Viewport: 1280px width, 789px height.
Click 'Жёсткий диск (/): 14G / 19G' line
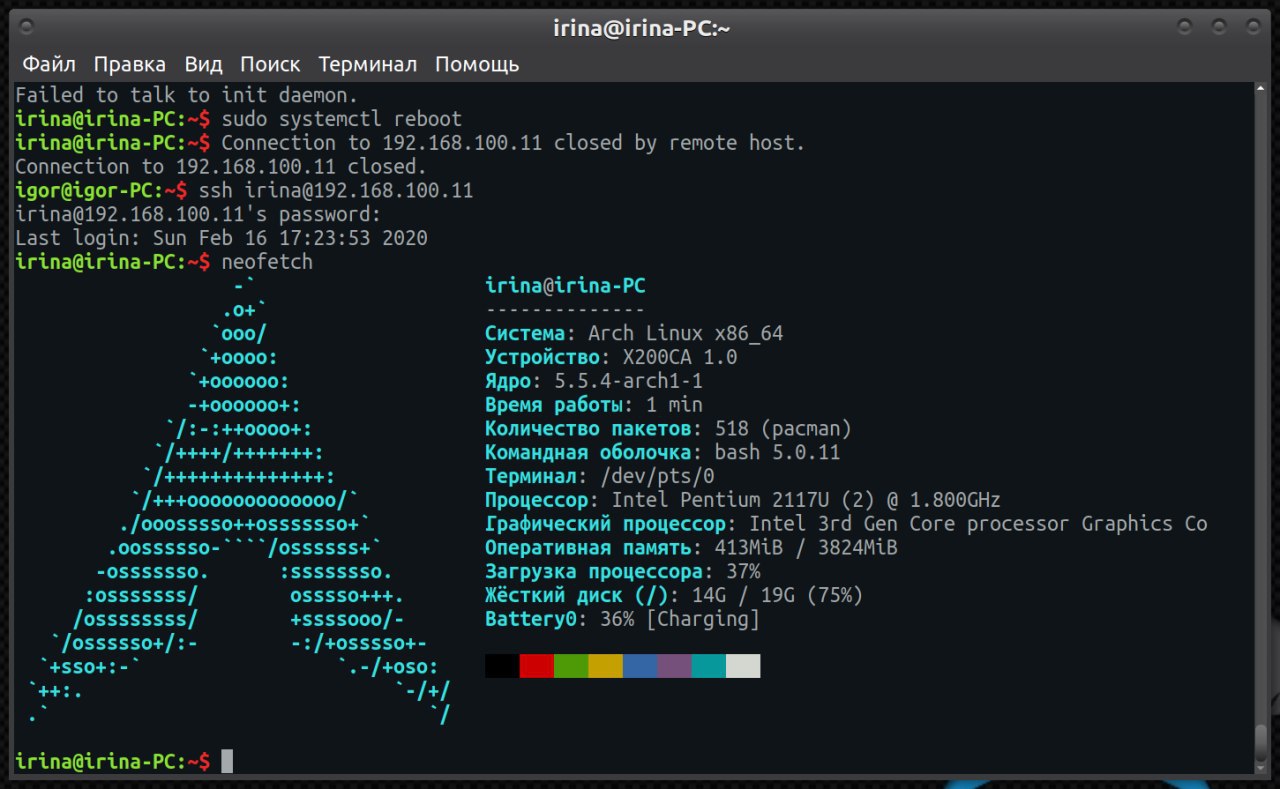[x=674, y=596]
